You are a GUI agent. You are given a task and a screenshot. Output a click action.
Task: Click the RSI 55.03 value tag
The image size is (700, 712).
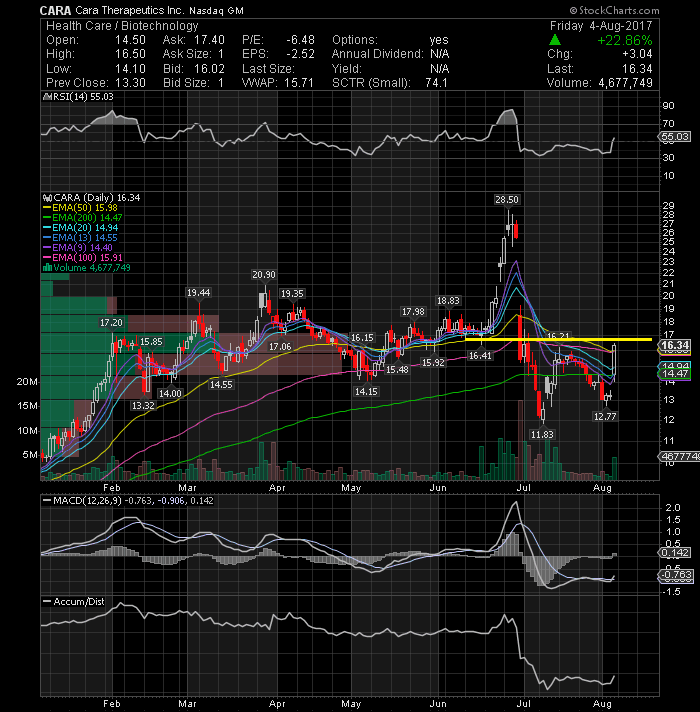point(675,137)
